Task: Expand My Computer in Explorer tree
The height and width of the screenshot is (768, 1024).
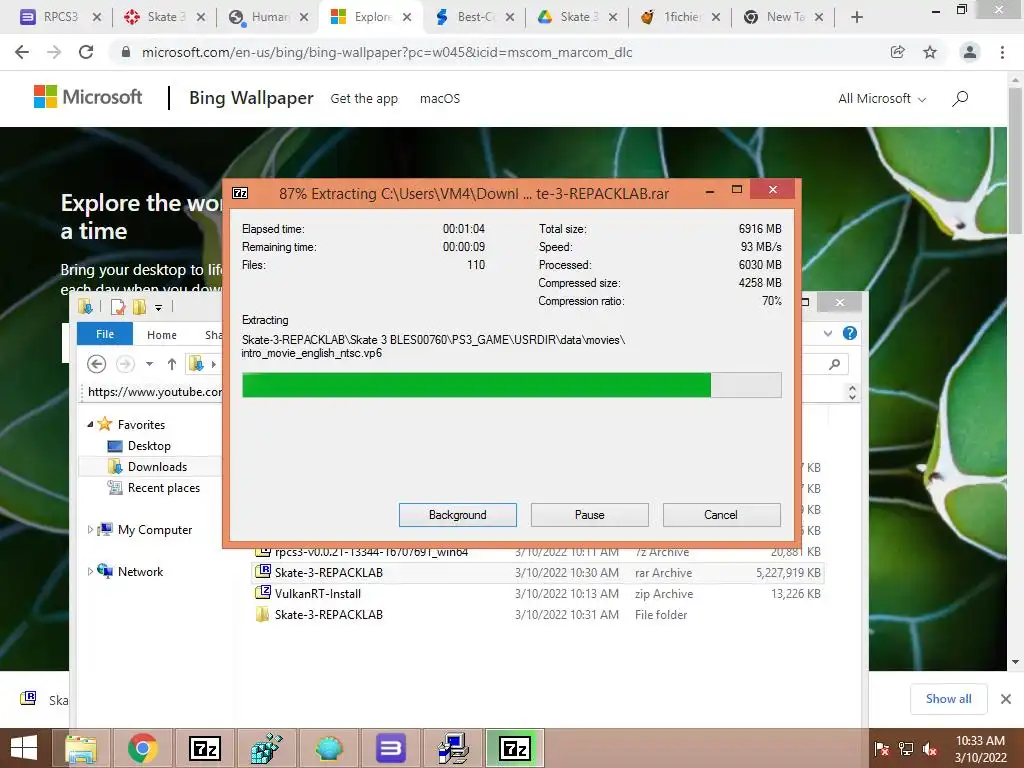Action: (x=90, y=530)
